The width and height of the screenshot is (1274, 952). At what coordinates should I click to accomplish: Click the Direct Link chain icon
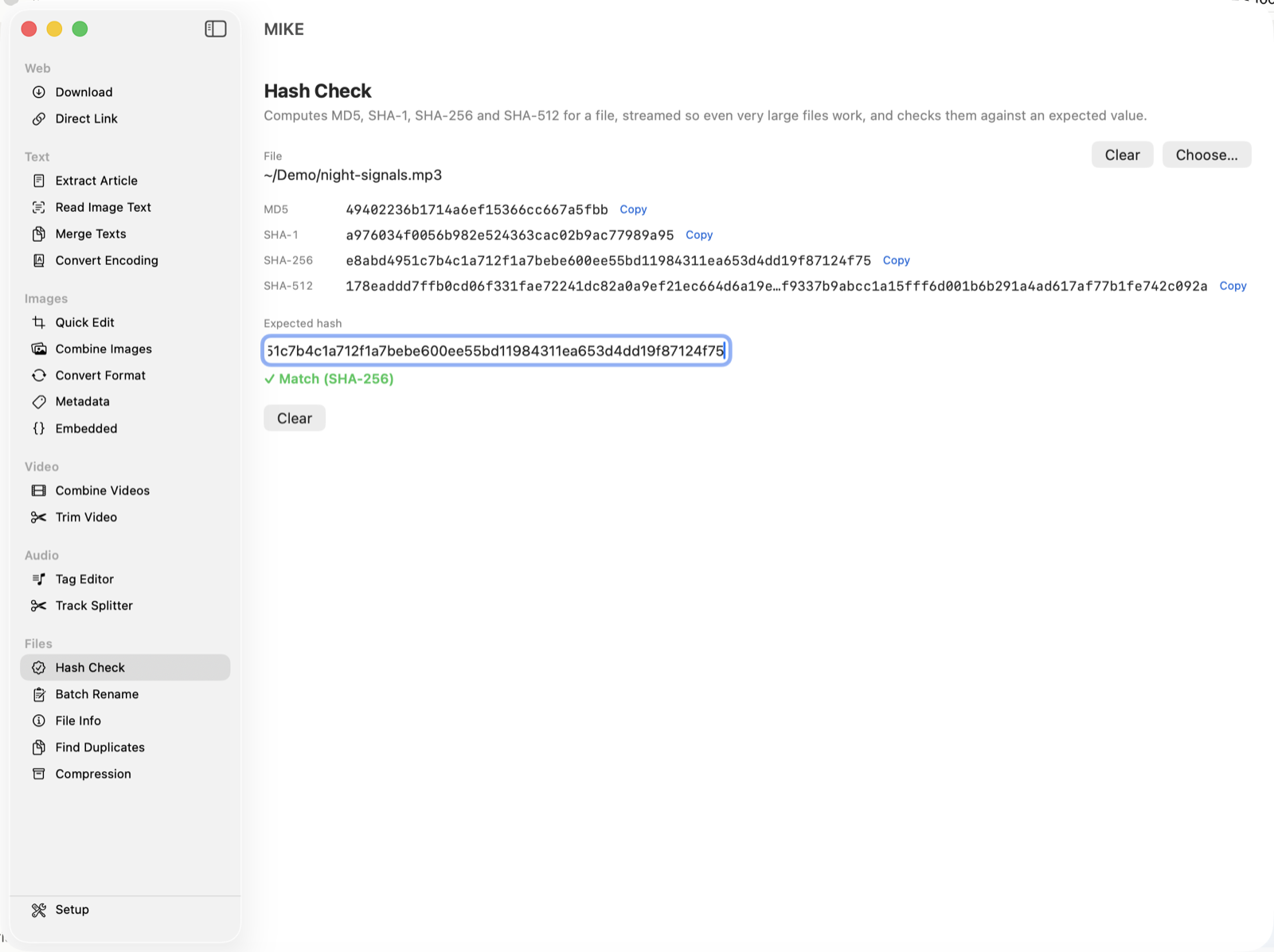pos(38,119)
